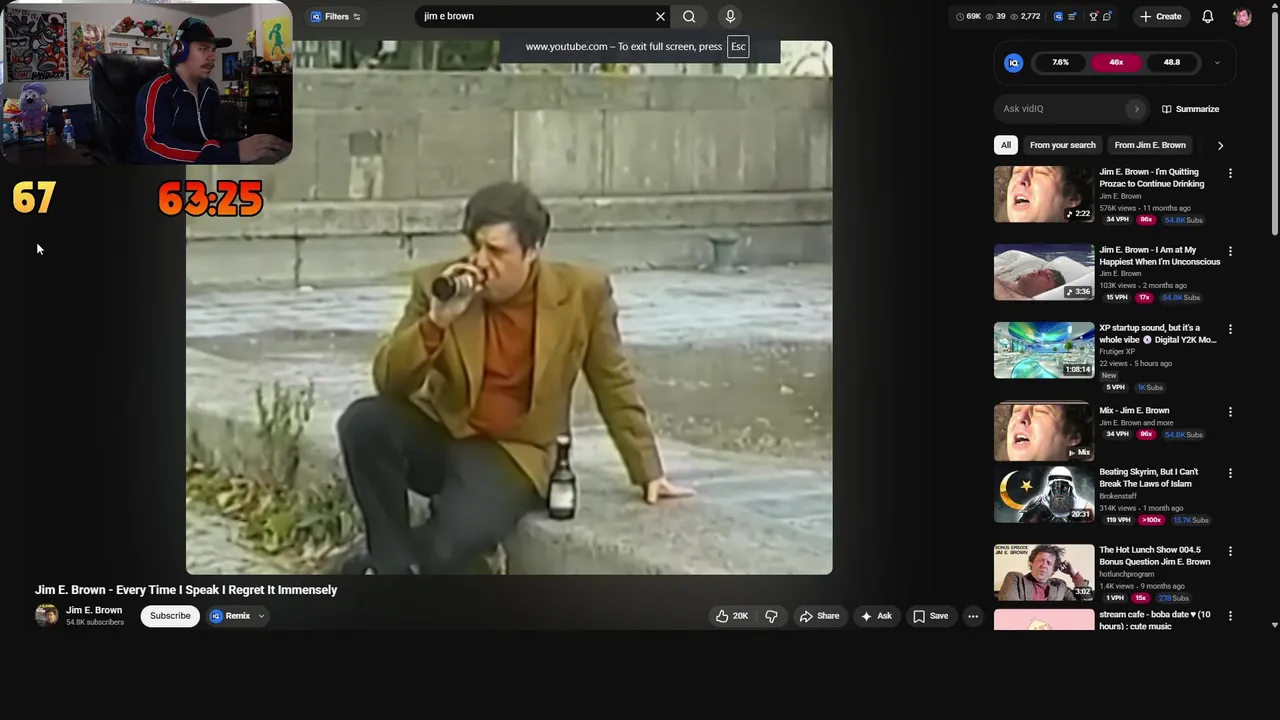Submit the Ask vidIQ arrow button

coord(1136,109)
